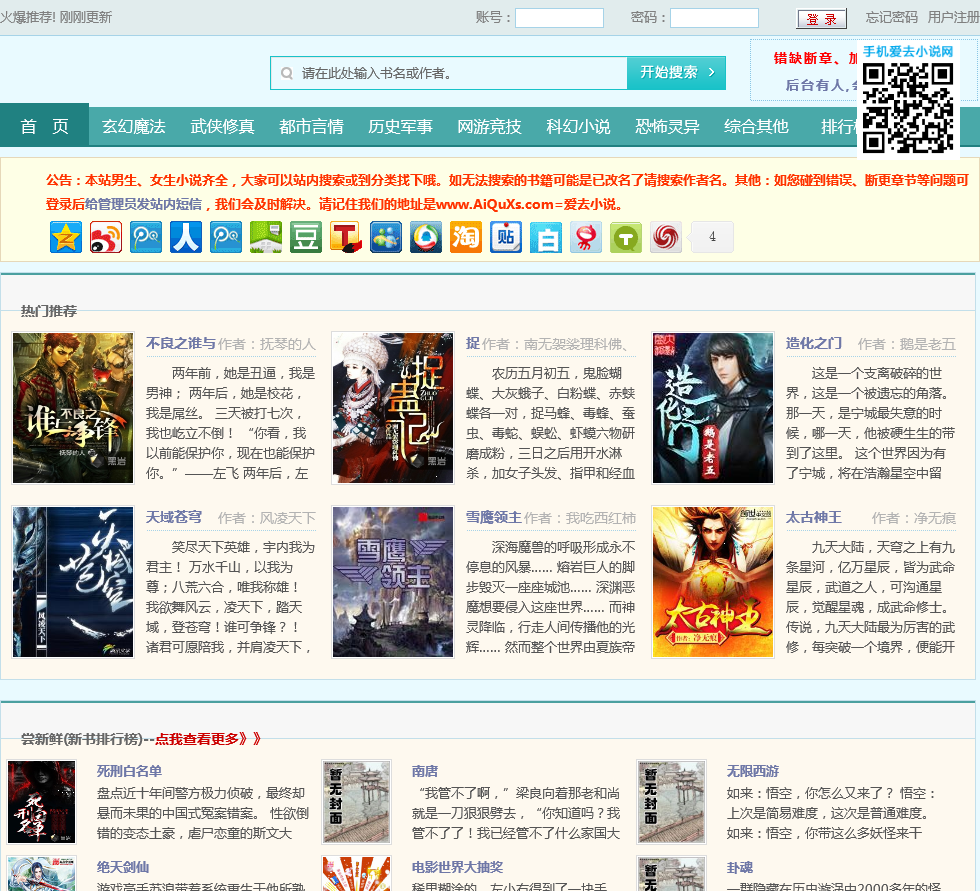Focus the 账号 account input field
Image resolution: width=980 pixels, height=891 pixels.
click(x=559, y=17)
